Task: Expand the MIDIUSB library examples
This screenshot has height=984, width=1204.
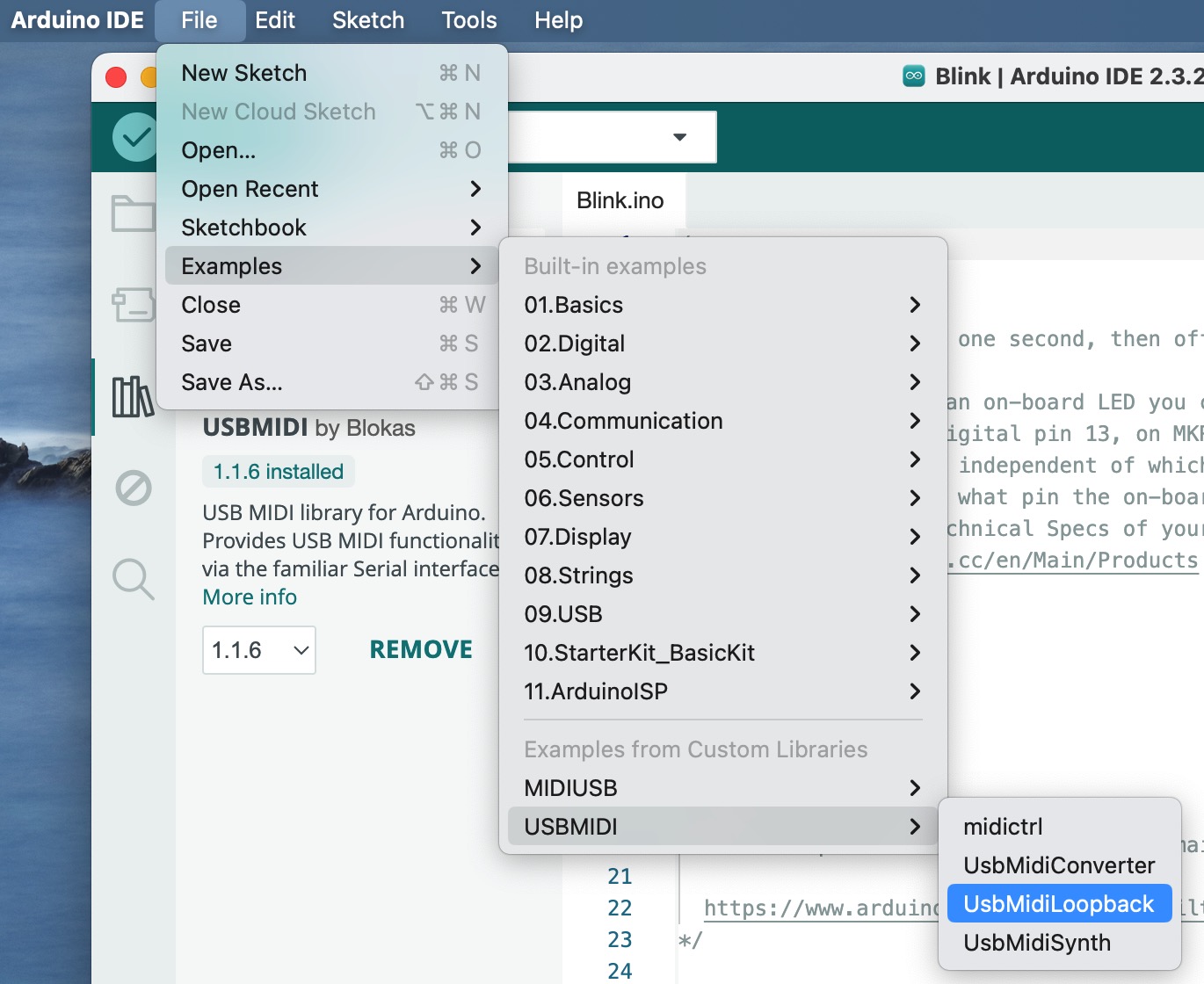Action: click(x=723, y=788)
